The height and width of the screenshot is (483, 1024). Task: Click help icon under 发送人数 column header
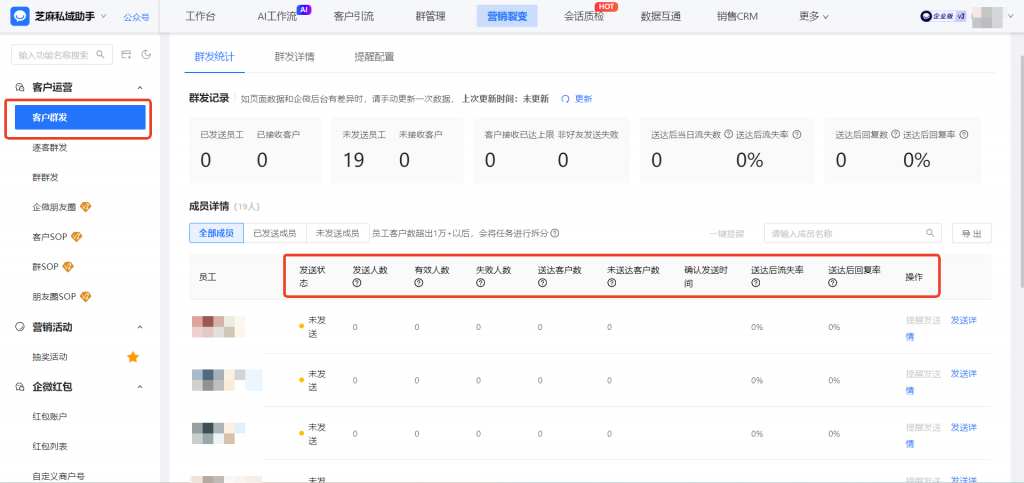[357, 283]
